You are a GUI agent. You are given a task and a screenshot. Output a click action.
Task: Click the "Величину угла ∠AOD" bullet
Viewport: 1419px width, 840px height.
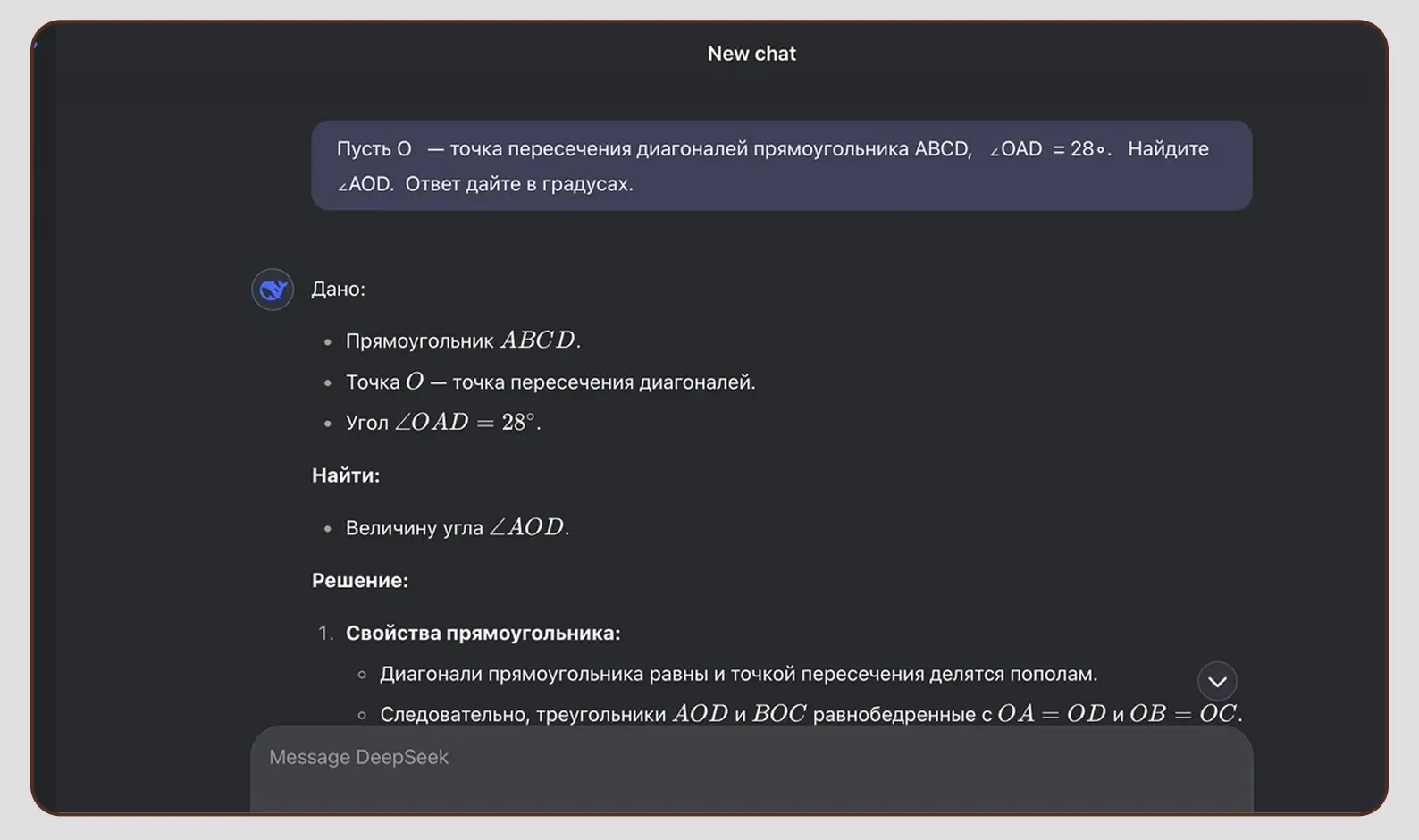pyautogui.click(x=457, y=528)
